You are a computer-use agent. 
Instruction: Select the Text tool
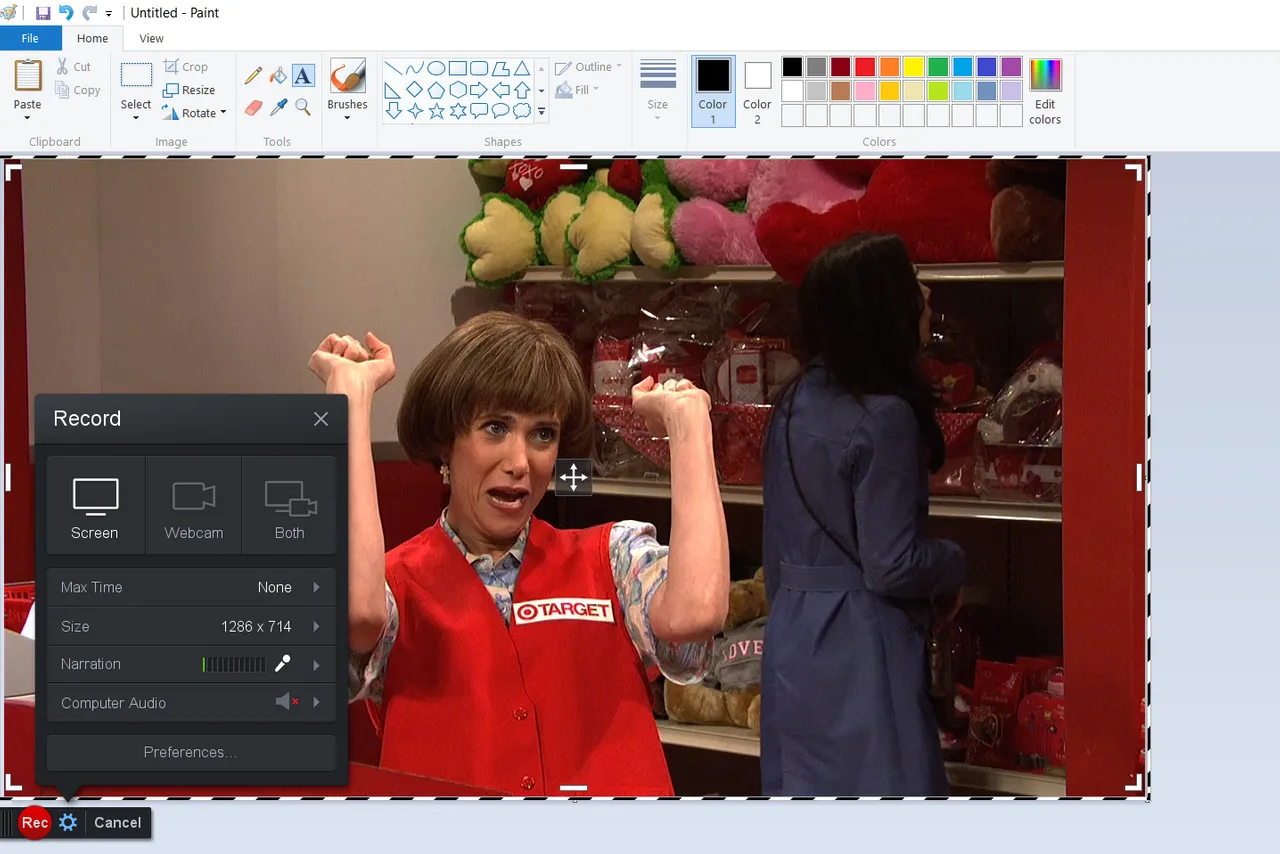click(303, 75)
